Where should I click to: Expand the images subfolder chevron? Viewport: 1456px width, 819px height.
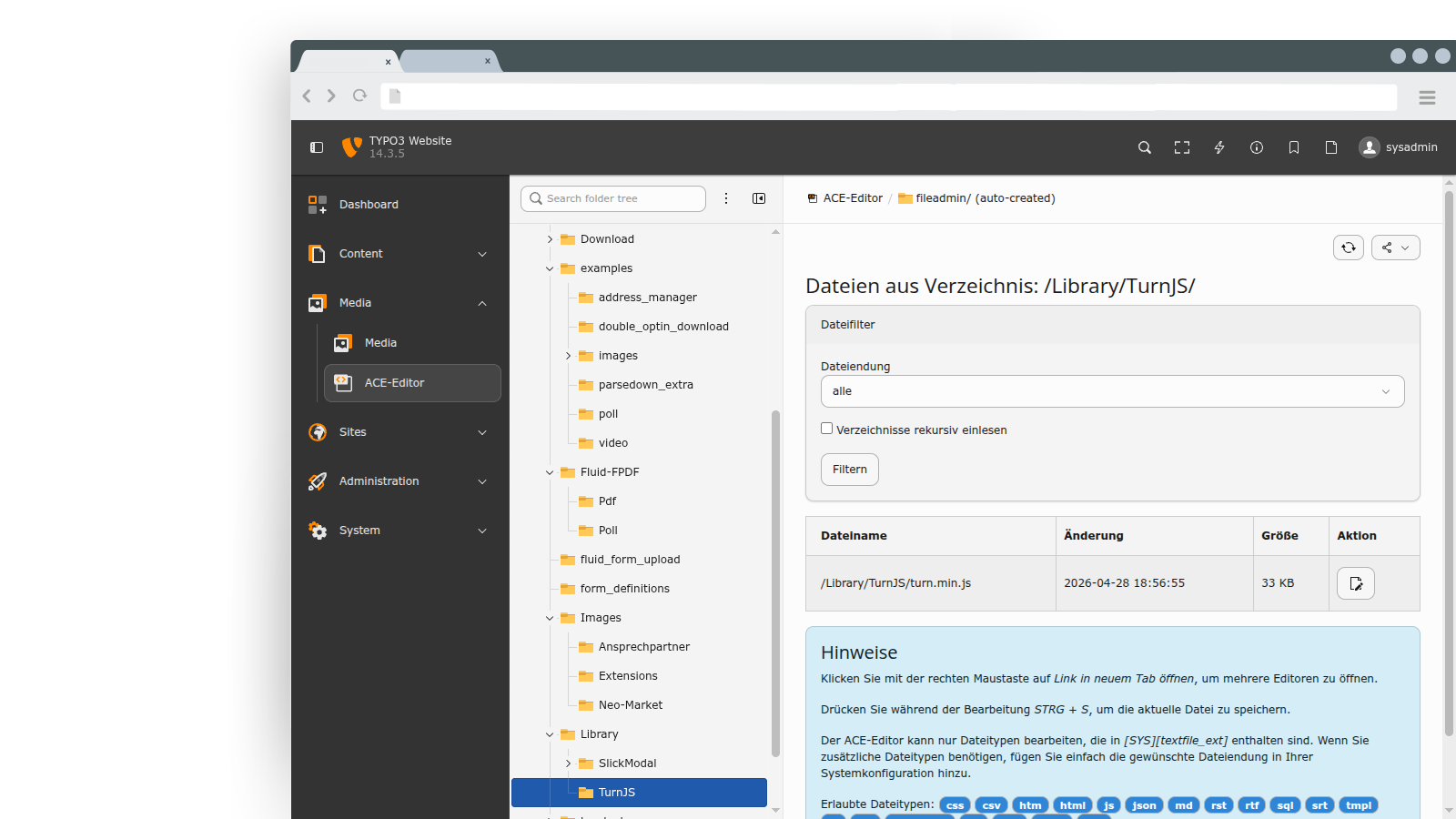tap(568, 356)
